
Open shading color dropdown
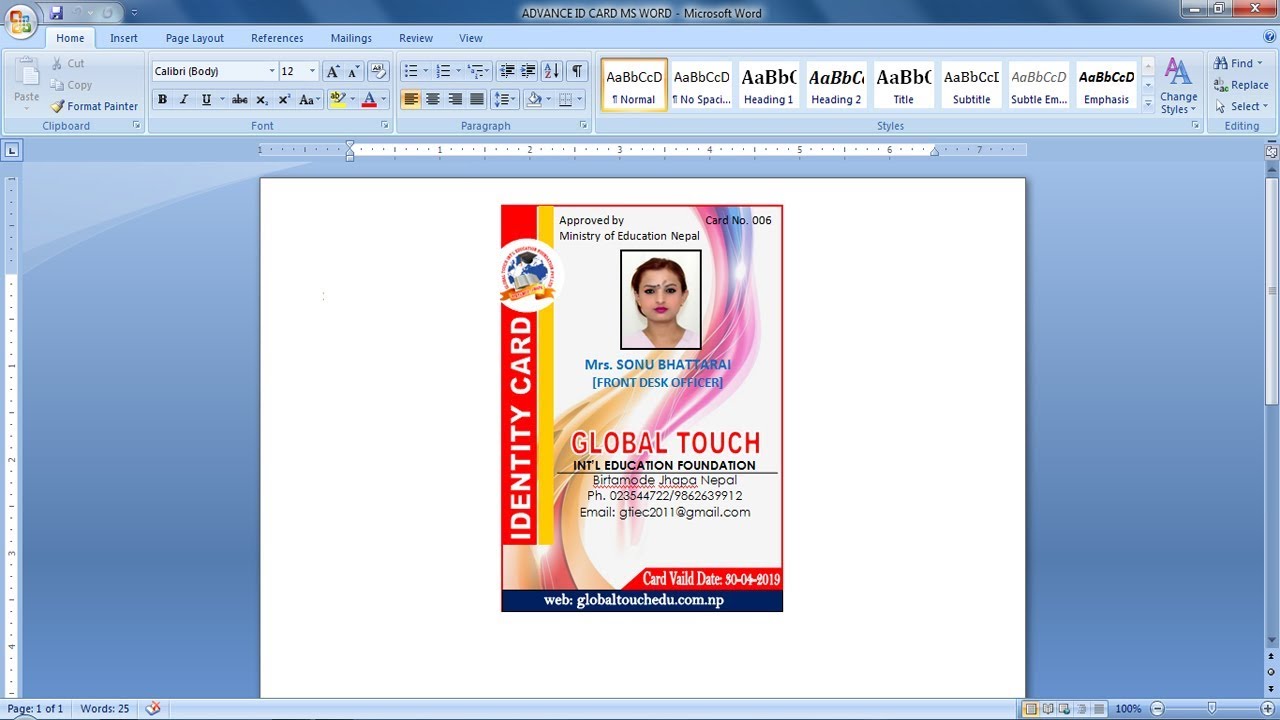tap(550, 99)
